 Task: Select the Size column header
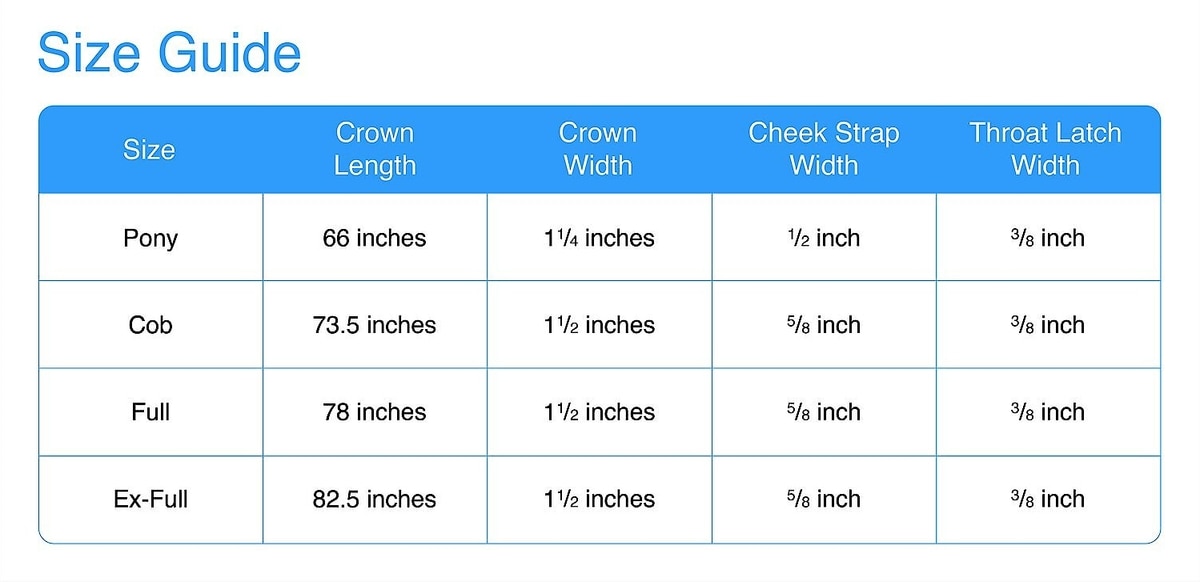pyautogui.click(x=149, y=150)
